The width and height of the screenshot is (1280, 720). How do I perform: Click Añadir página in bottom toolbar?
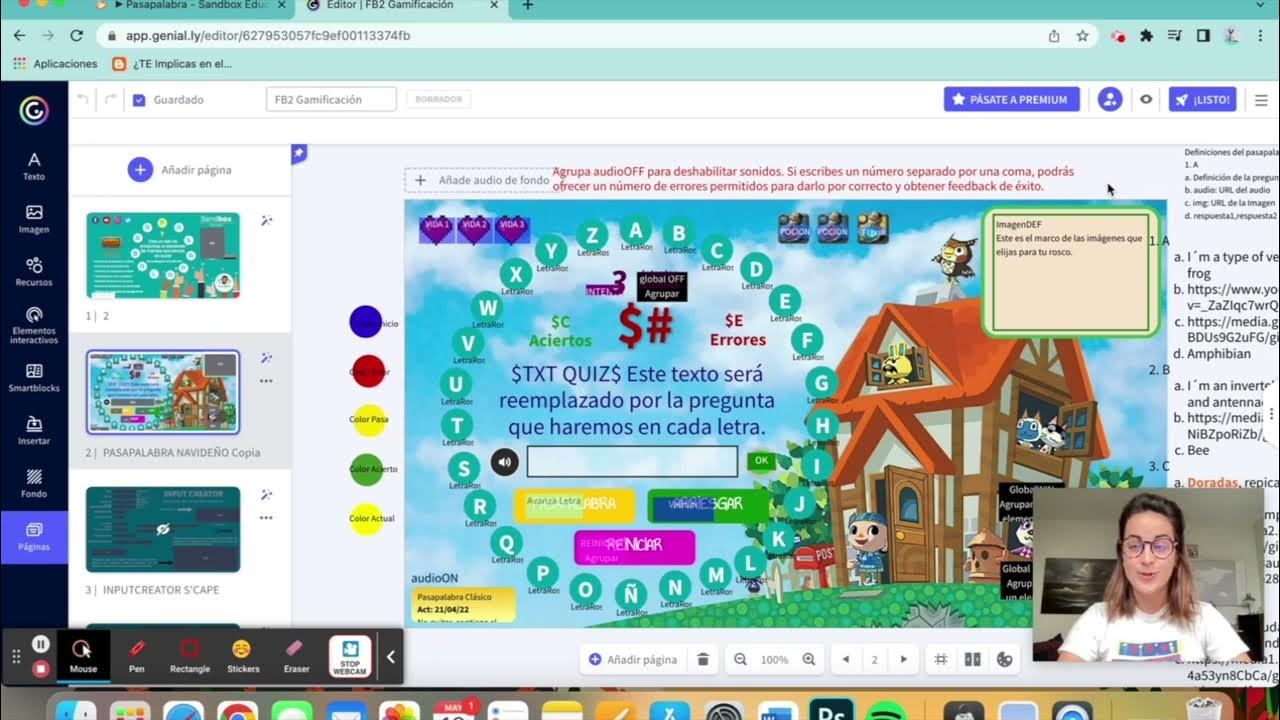coord(633,659)
